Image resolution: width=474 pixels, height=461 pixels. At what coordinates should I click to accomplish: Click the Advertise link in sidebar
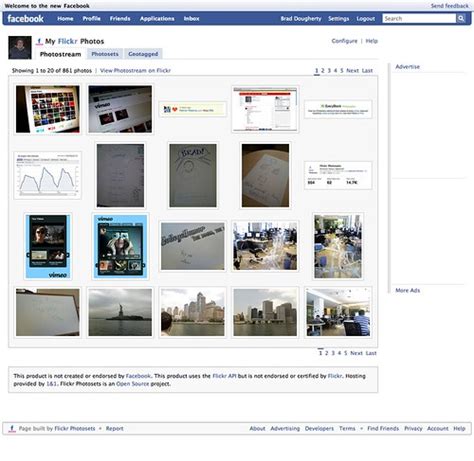click(x=407, y=67)
